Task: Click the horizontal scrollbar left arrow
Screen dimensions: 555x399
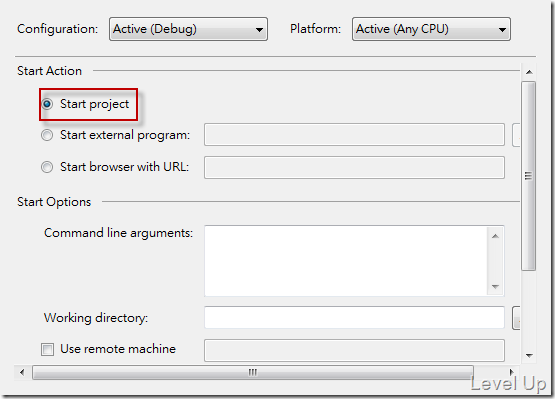Action: coord(22,372)
